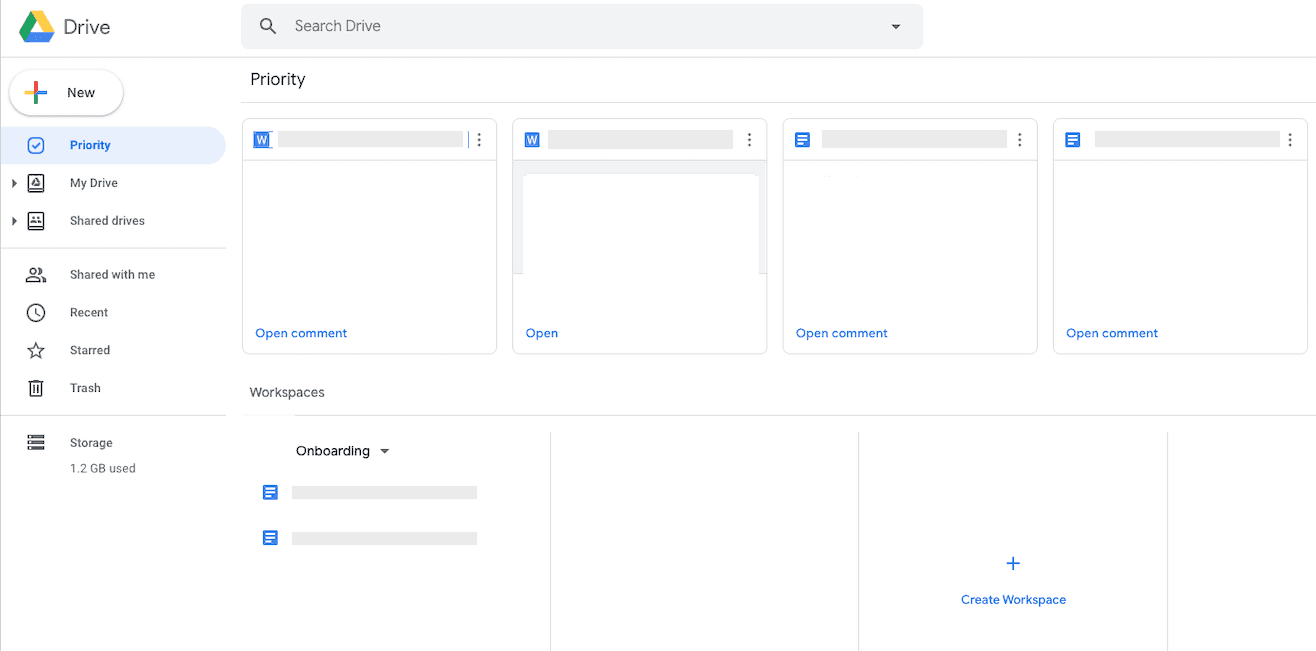
Task: Click Open comment on first card
Action: 301,333
